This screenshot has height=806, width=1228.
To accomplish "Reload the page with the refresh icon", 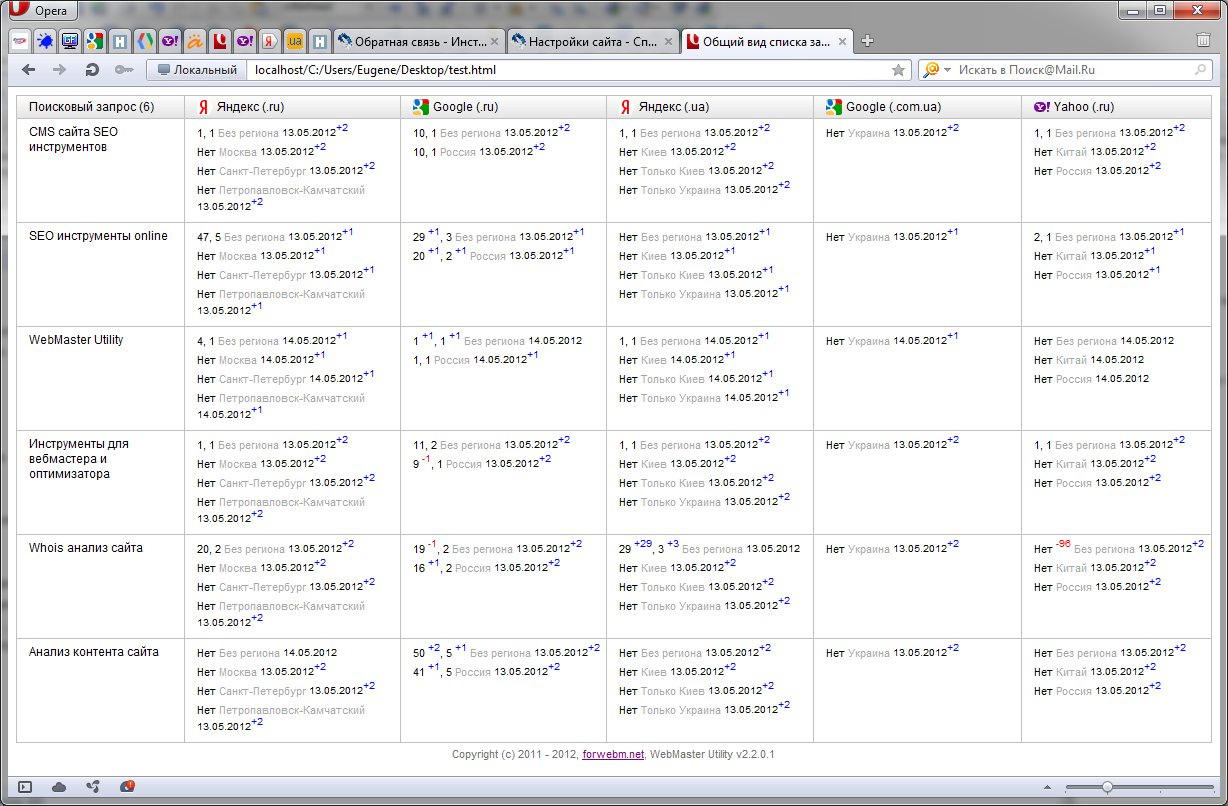I will (92, 70).
